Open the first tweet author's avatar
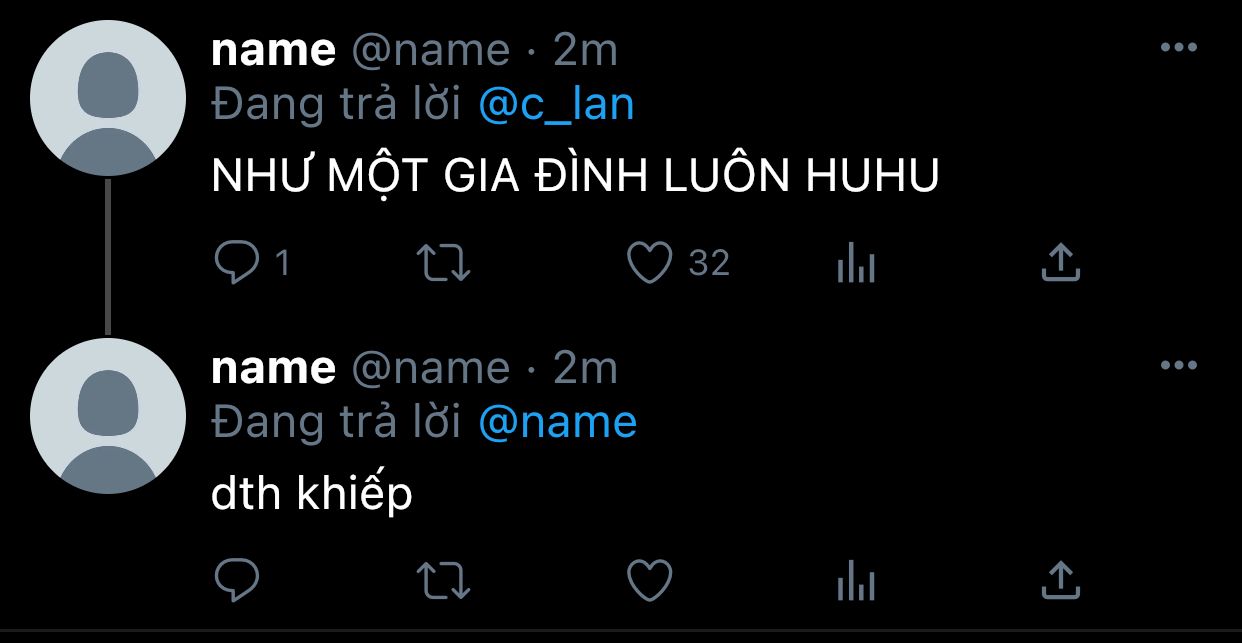Screen dimensions: 1242x643 [x=108, y=98]
